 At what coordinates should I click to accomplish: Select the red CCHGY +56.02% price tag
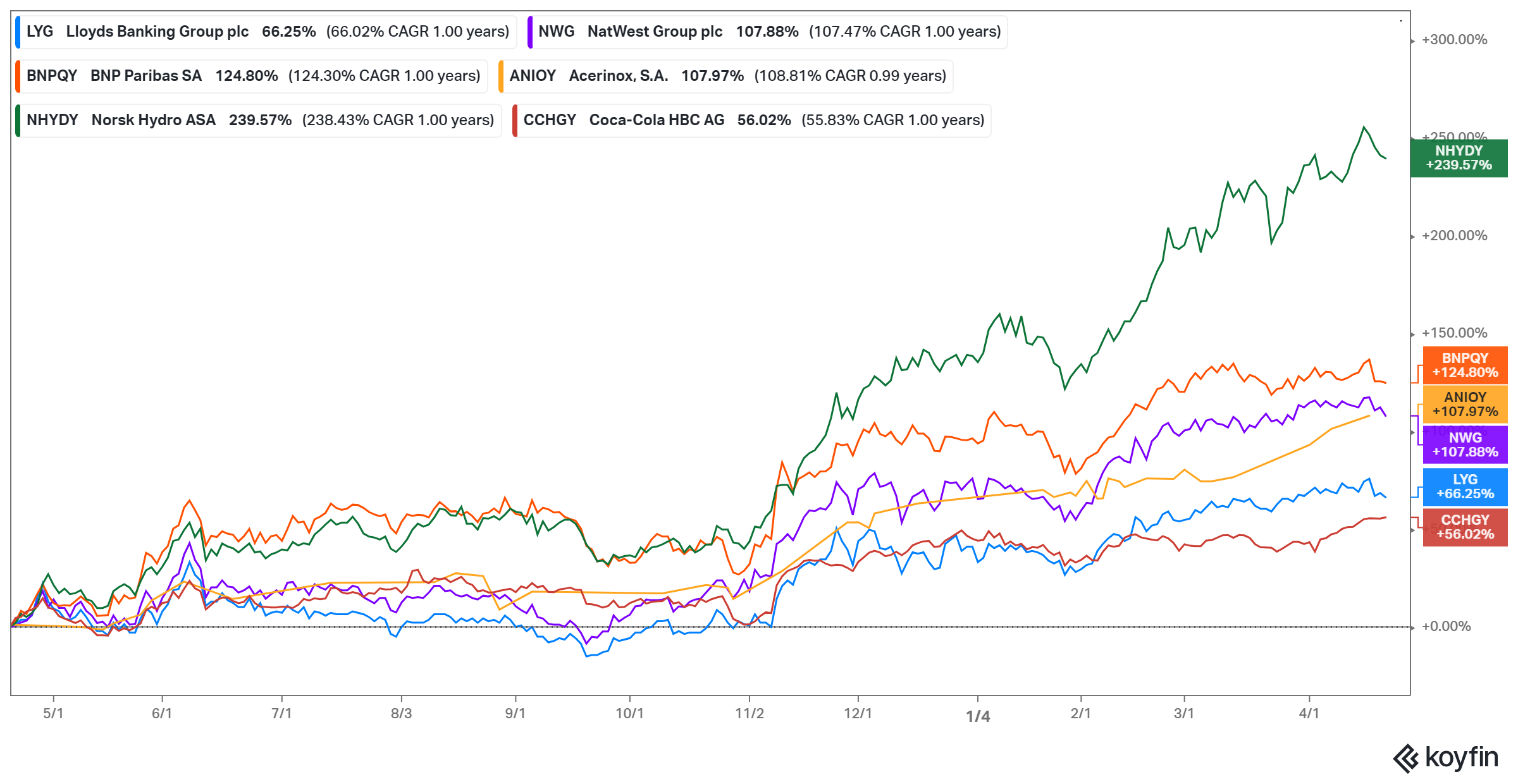(x=1465, y=527)
